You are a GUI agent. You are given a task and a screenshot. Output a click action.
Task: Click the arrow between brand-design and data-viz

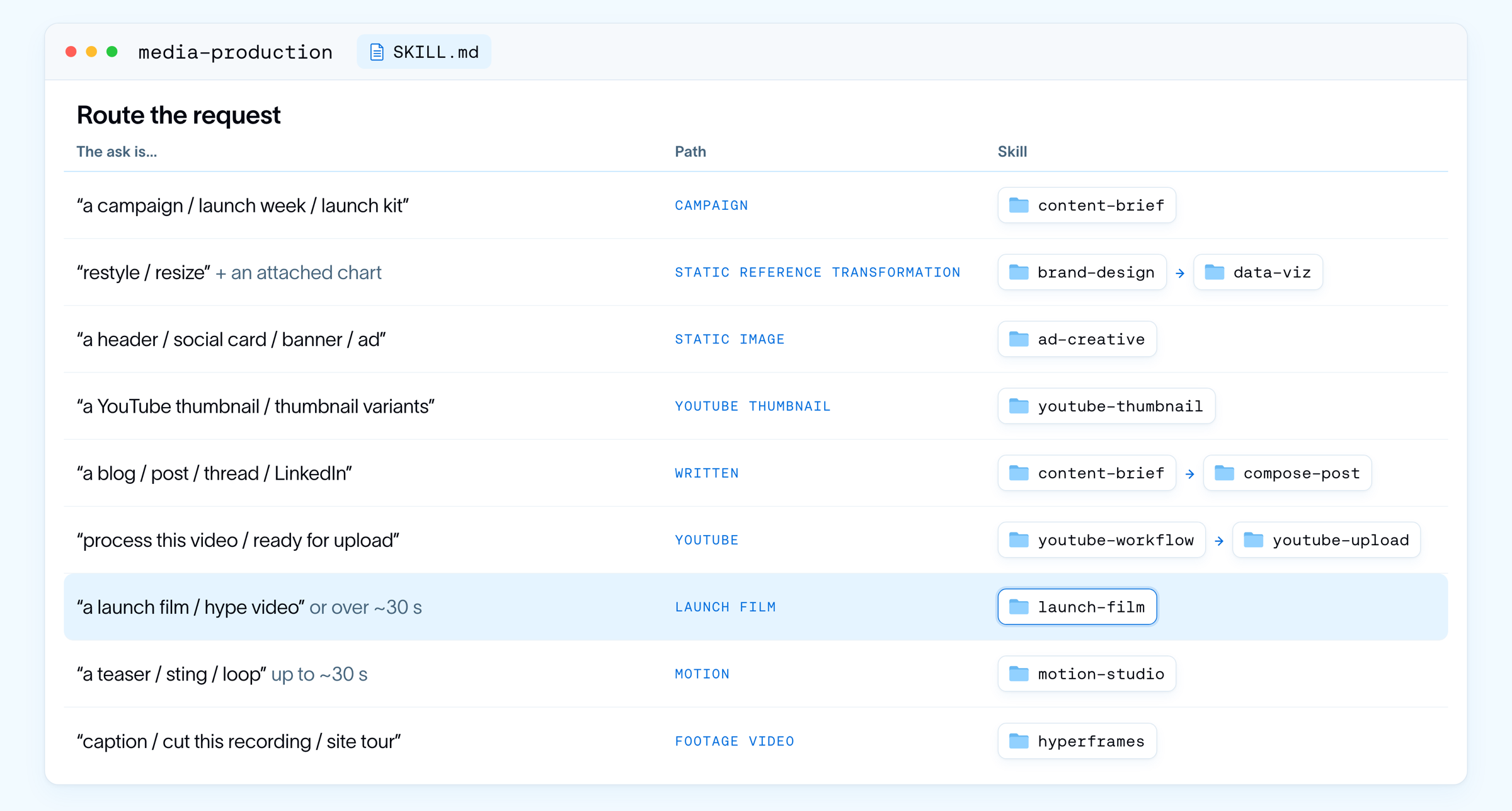coord(1180,273)
